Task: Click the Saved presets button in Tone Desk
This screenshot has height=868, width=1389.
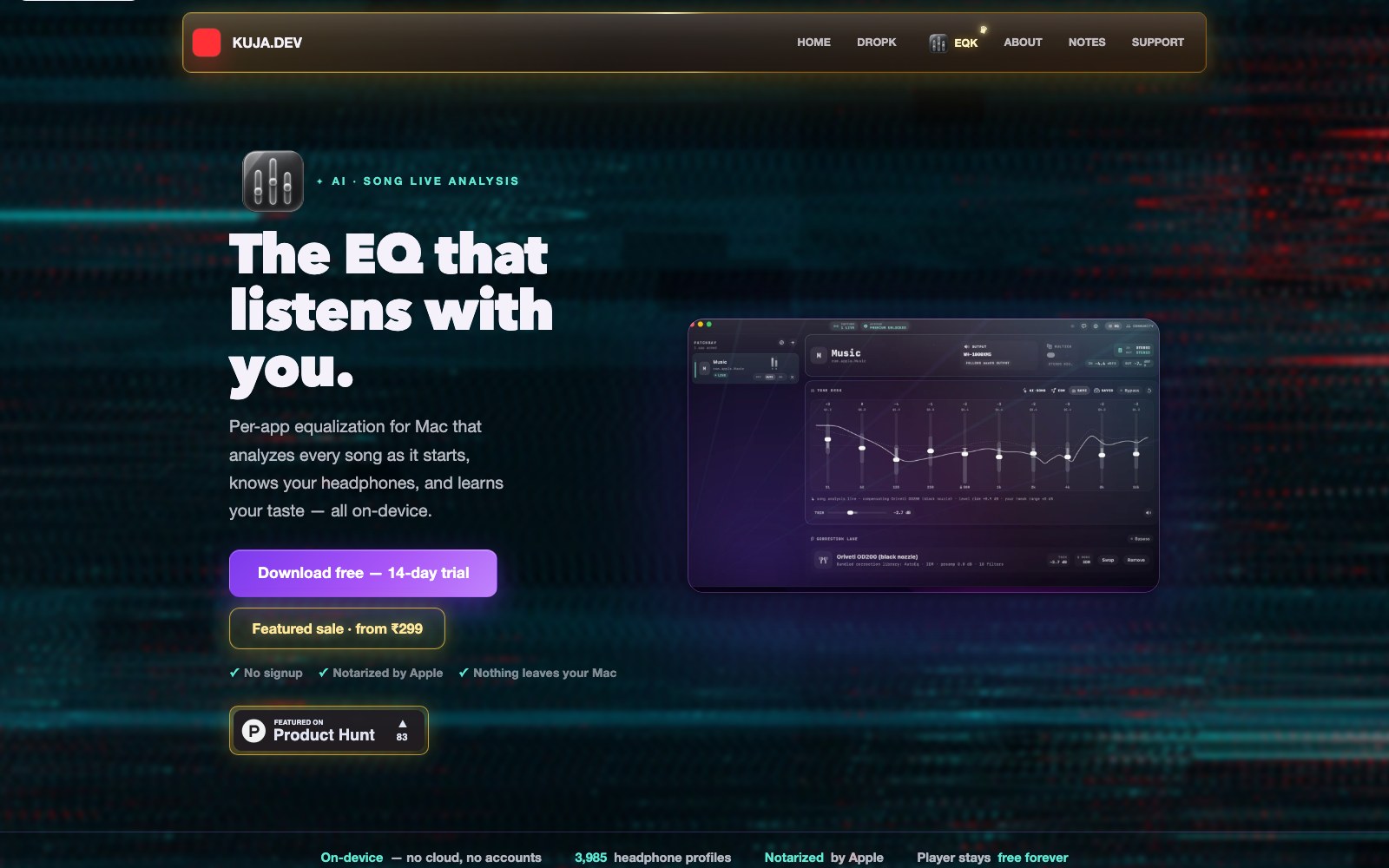Action: click(x=1103, y=391)
